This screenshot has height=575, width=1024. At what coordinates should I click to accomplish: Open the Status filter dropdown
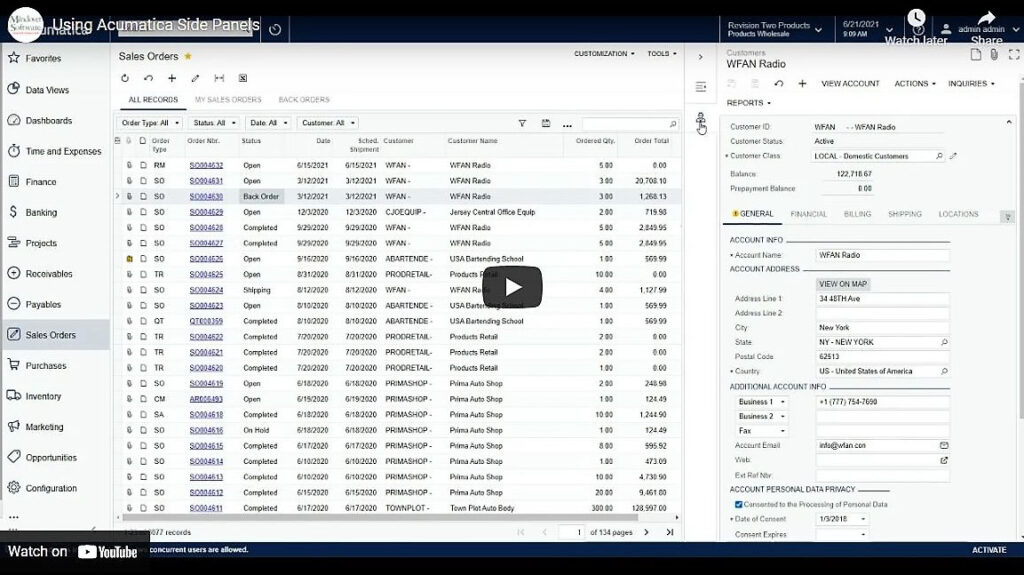click(x=214, y=123)
